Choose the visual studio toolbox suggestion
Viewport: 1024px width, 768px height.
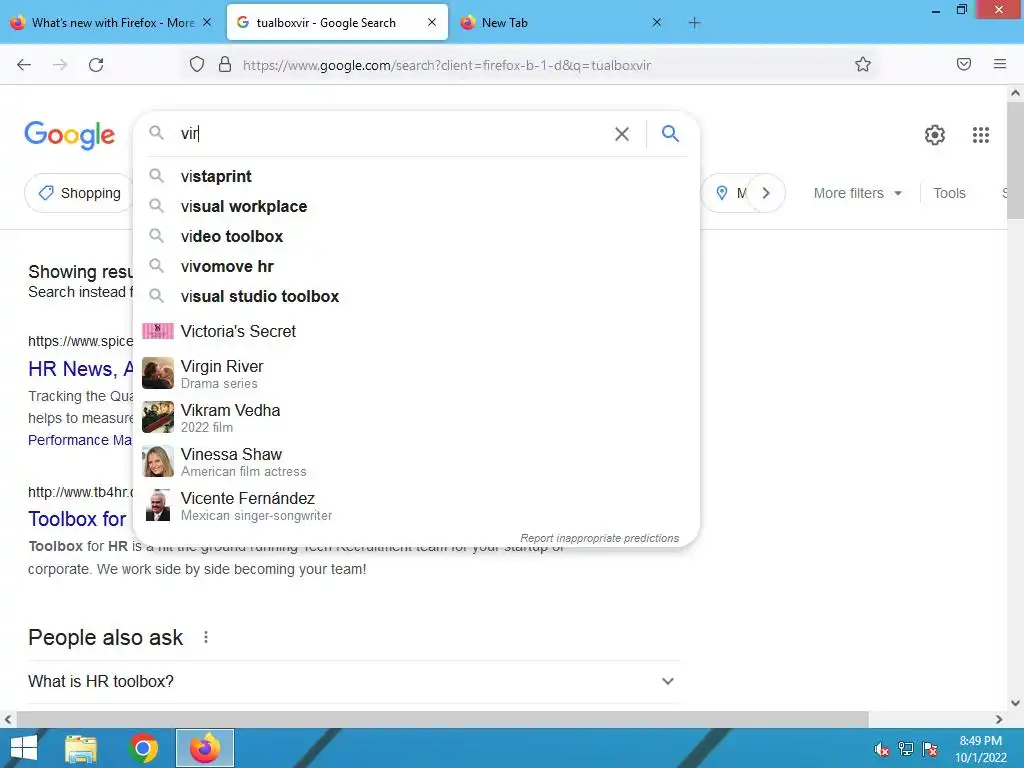(416, 296)
